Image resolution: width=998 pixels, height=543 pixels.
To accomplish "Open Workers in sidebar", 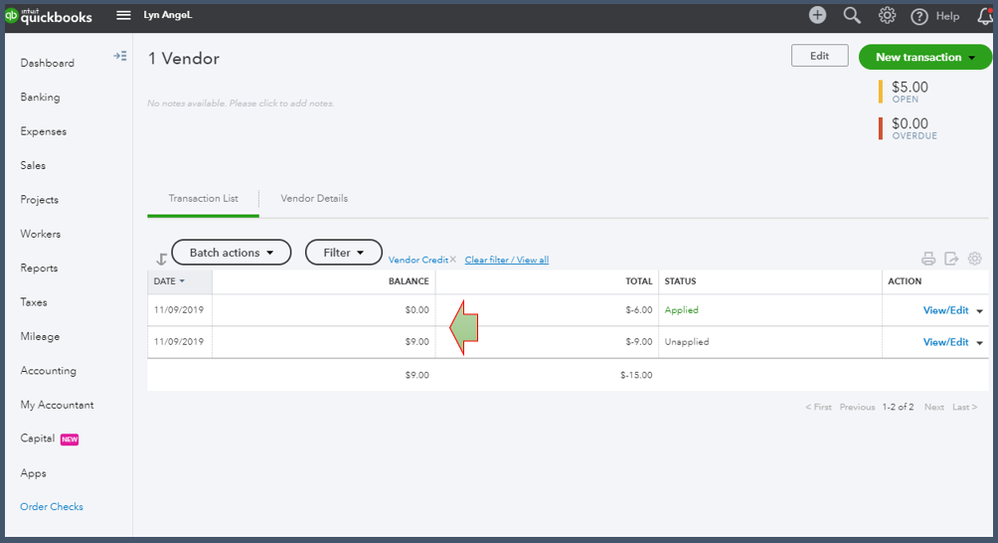I will (40, 234).
